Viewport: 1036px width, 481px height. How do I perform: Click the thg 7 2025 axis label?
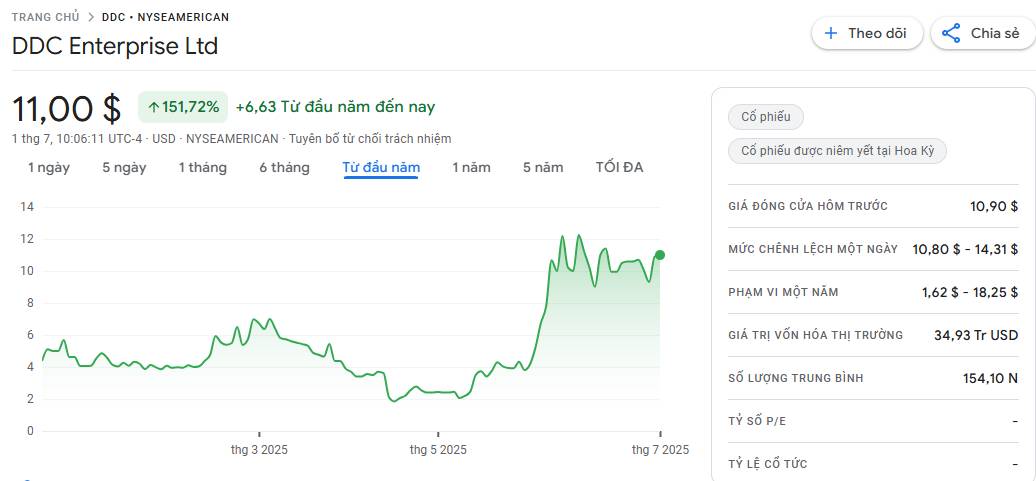(660, 450)
